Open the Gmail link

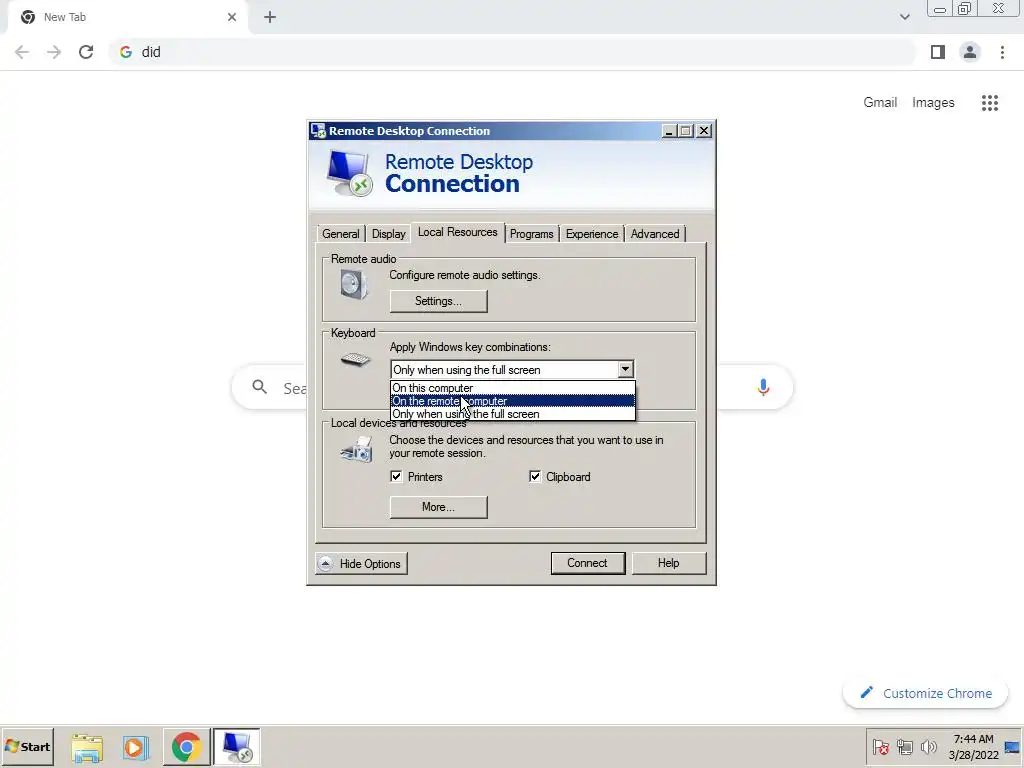click(x=880, y=103)
